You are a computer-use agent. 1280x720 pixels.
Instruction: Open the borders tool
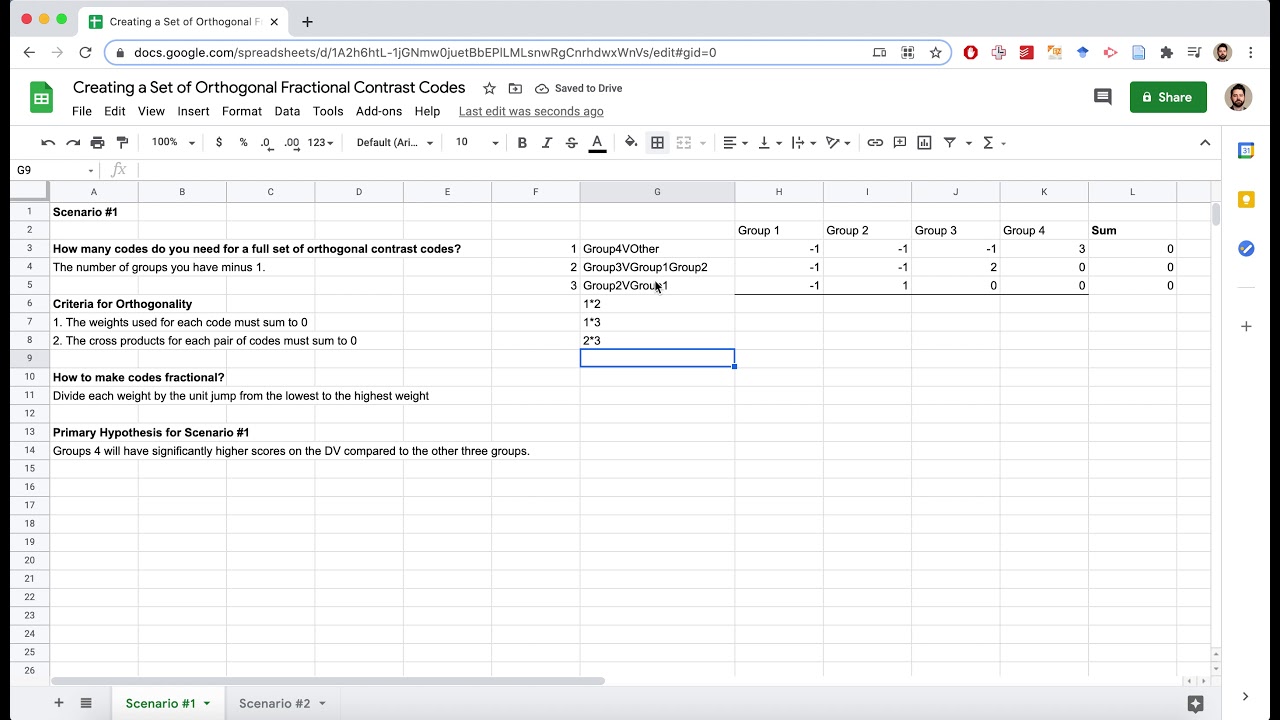[657, 143]
